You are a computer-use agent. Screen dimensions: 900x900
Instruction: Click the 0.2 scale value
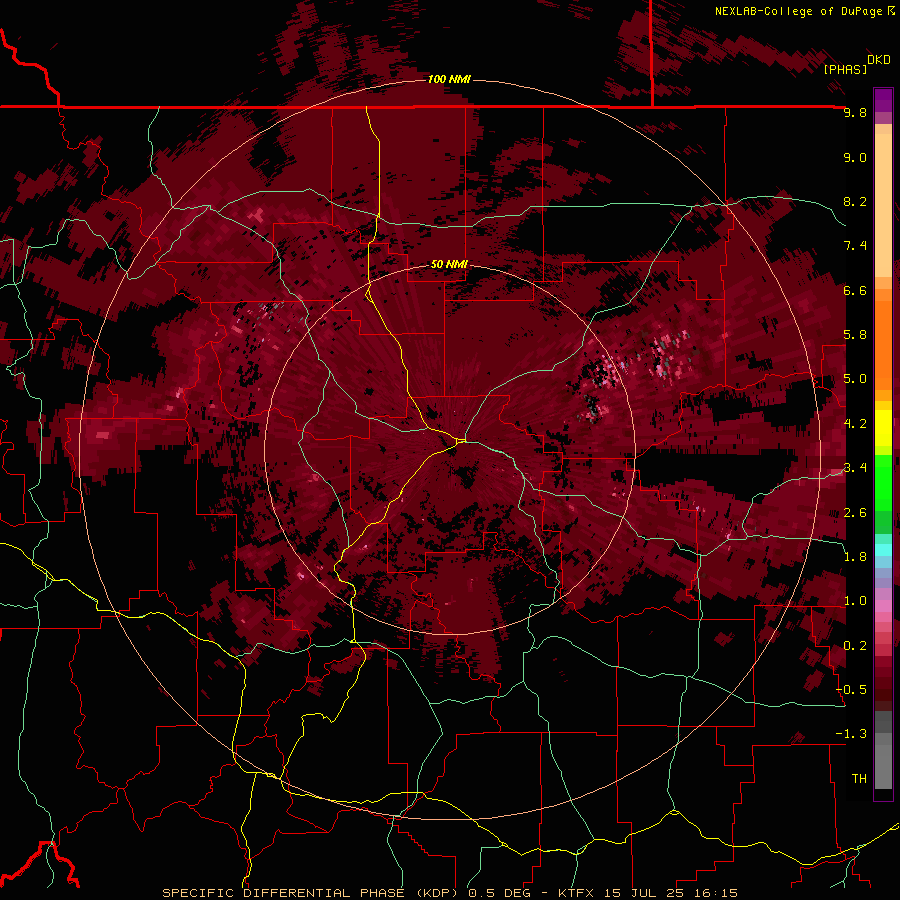click(855, 646)
